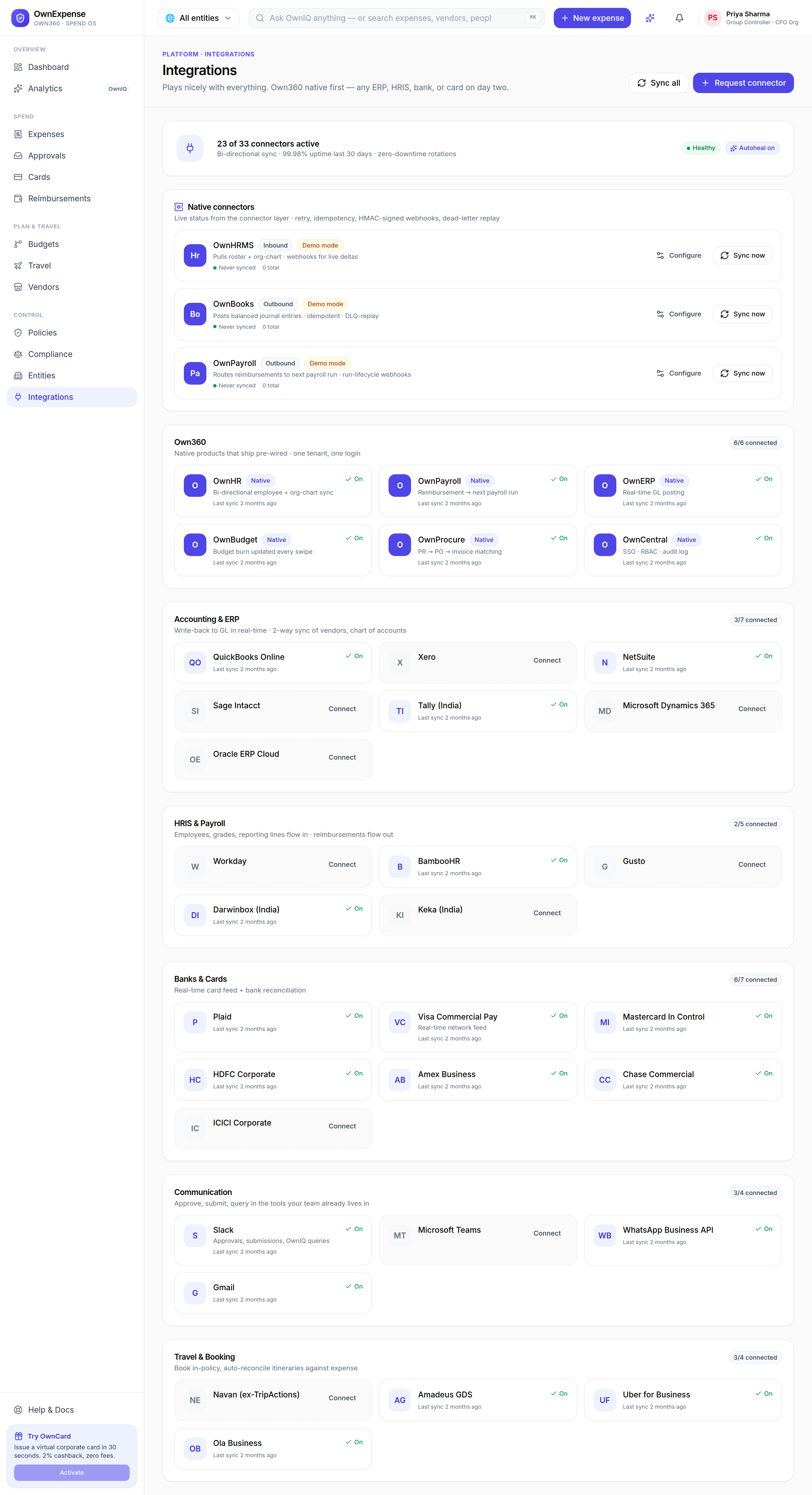Go to Dashboard in sidebar
This screenshot has width=812, height=1495.
[72, 67]
